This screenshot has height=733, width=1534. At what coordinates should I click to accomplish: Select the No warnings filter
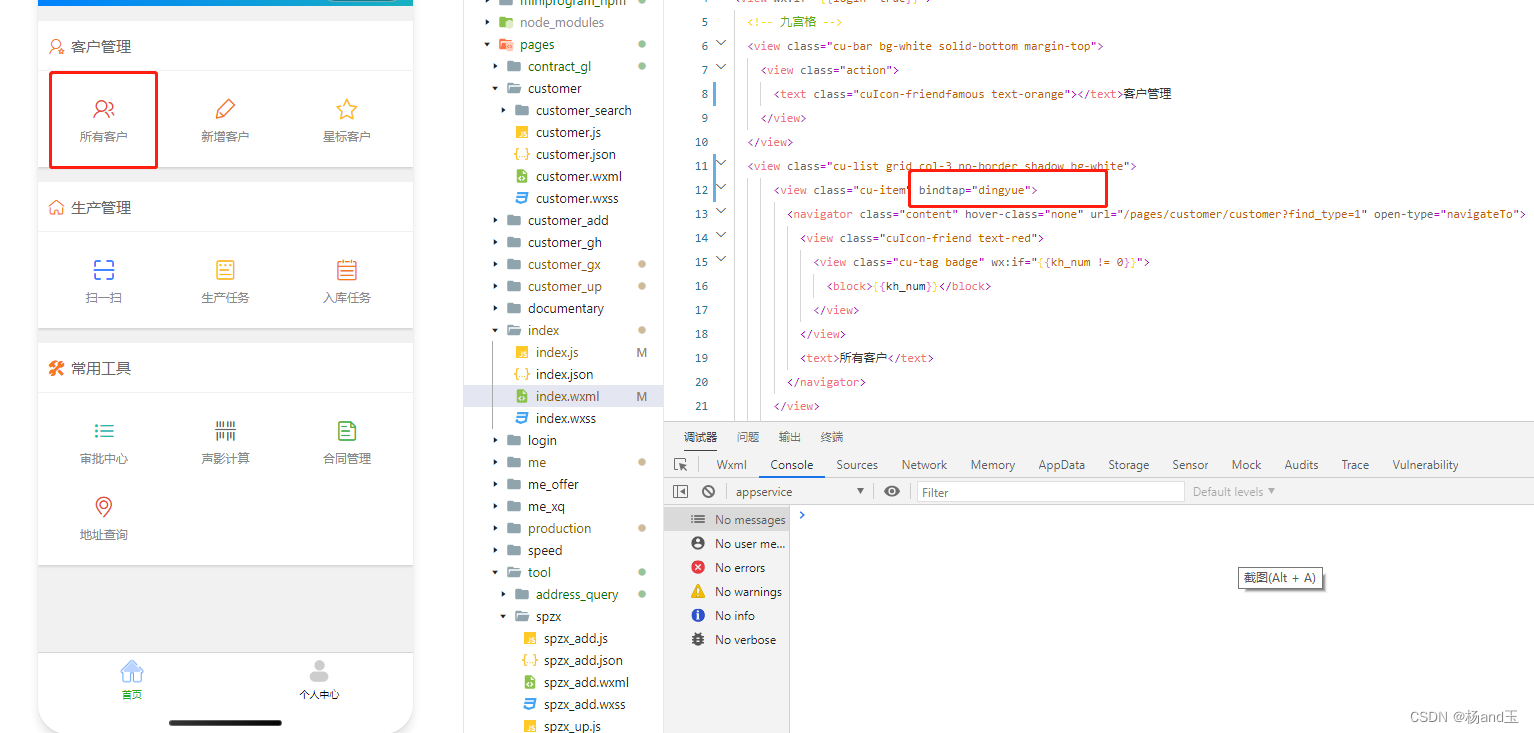tap(727, 592)
